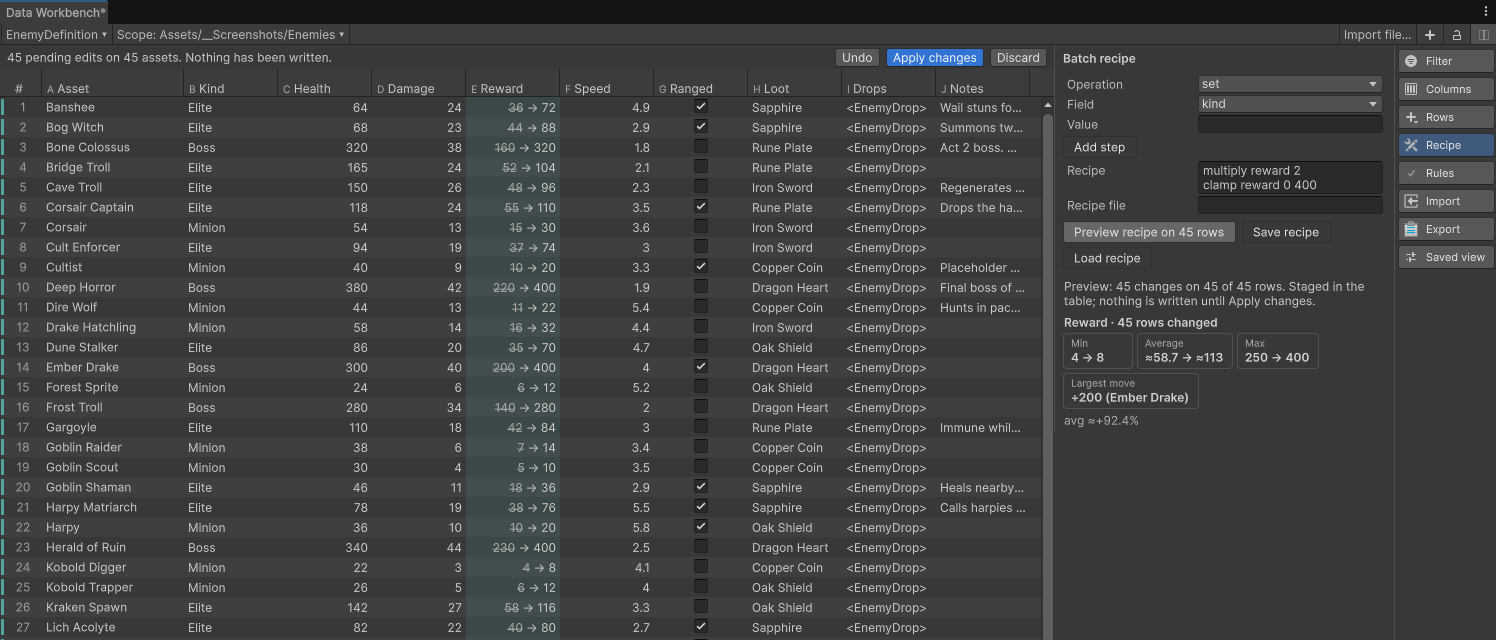Screen dimensions: 1496x640
Task: Toggle Ranged checkbox for Bog Witch
Action: pos(701,126)
